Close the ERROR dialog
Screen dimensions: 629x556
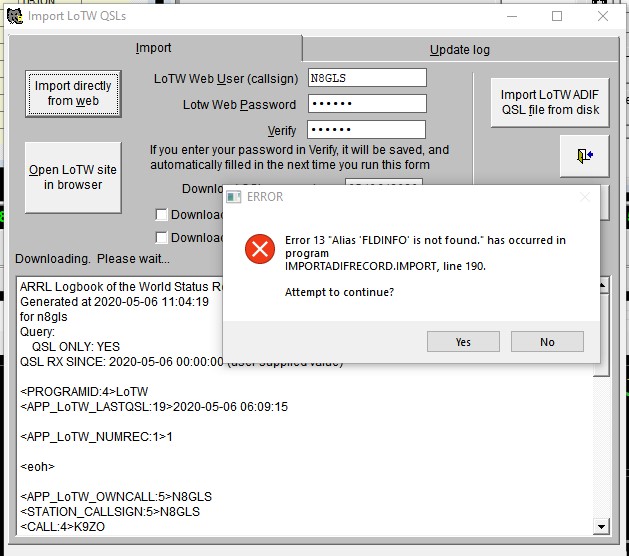(x=585, y=197)
